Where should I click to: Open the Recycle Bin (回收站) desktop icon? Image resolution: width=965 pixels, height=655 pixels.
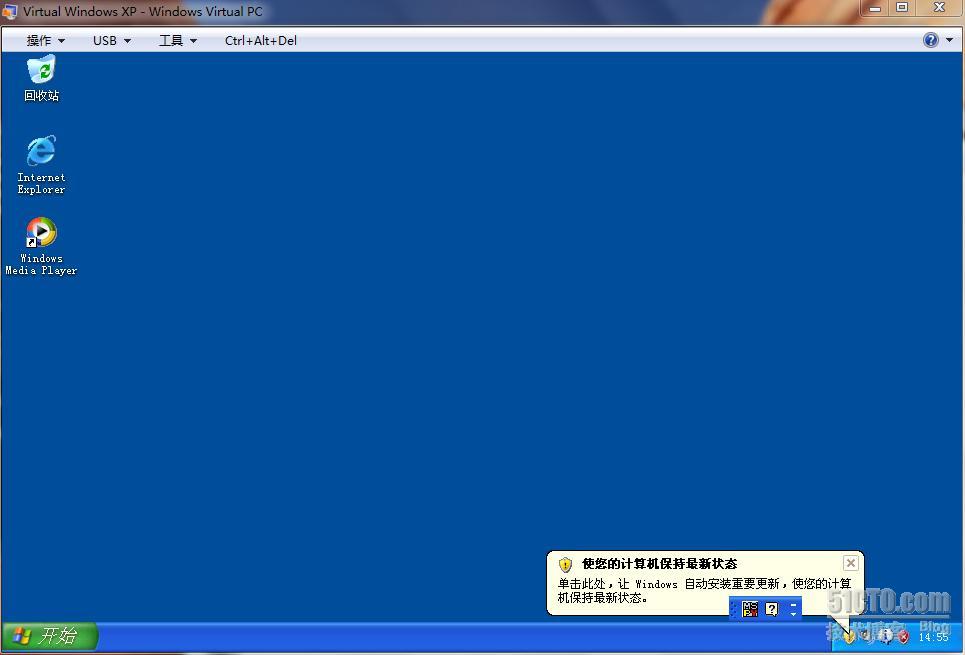point(41,78)
